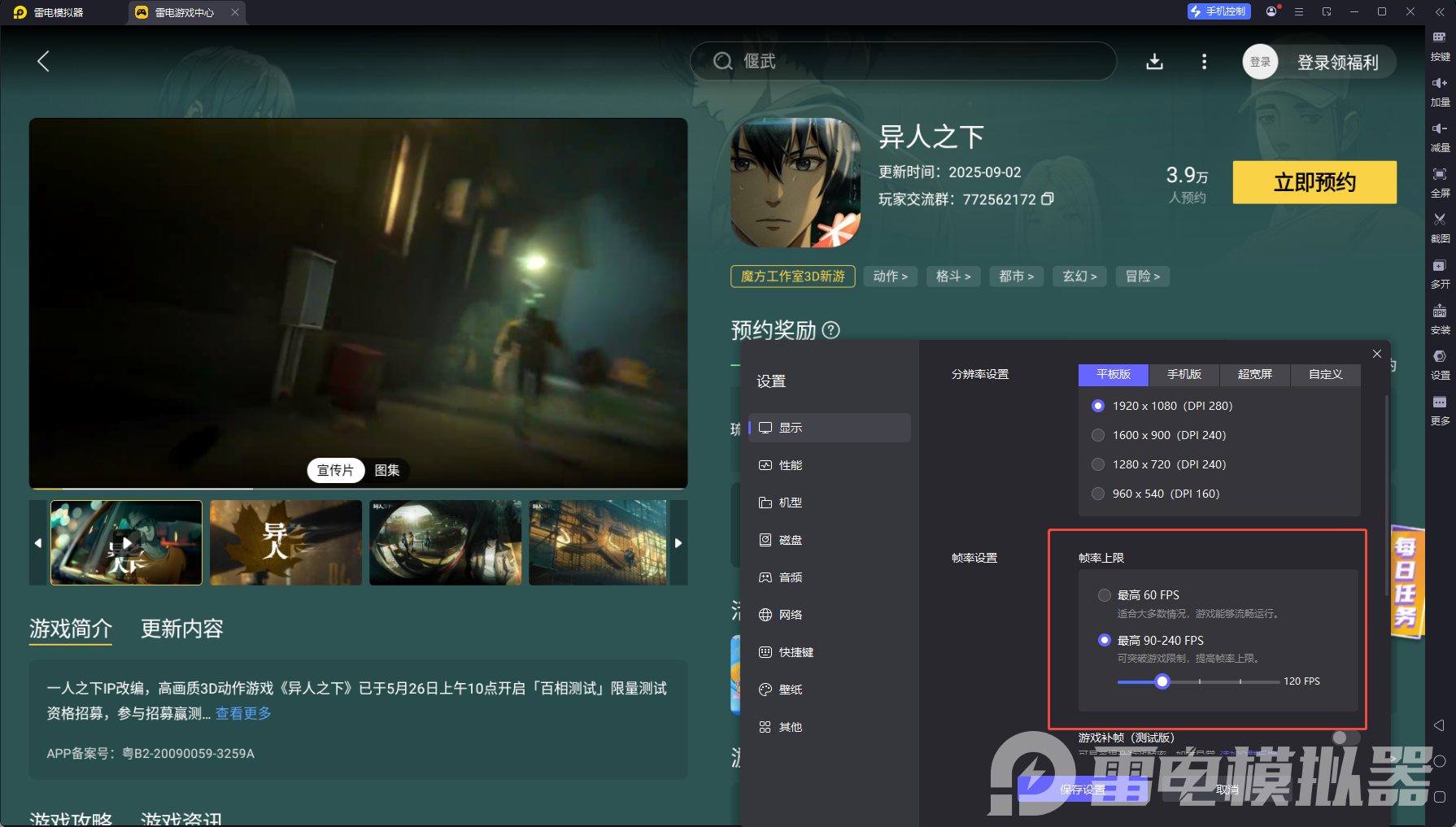This screenshot has width=1456, height=827.
Task: Open the 冒险 genre tag
Action: coord(1143,276)
